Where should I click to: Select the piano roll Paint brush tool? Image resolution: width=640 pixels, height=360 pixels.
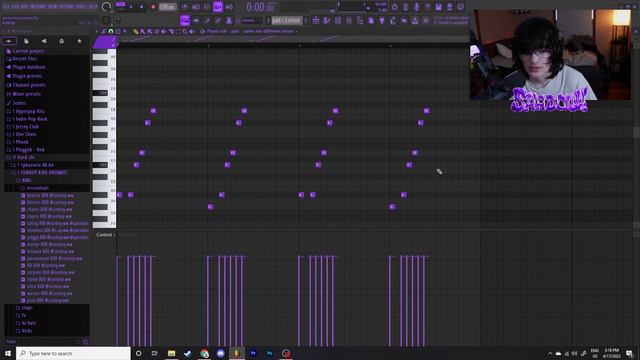[143, 31]
